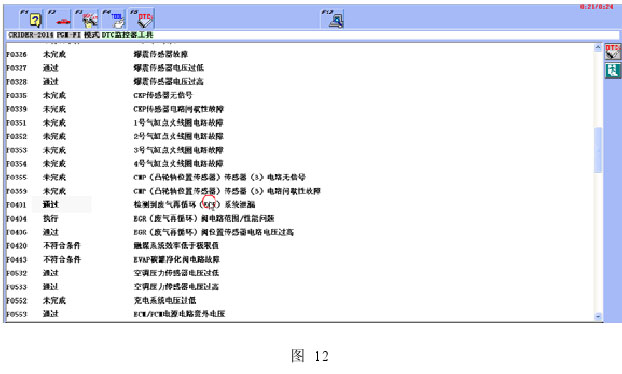
Task: Select the P0443 code cell
Action: coord(17,260)
